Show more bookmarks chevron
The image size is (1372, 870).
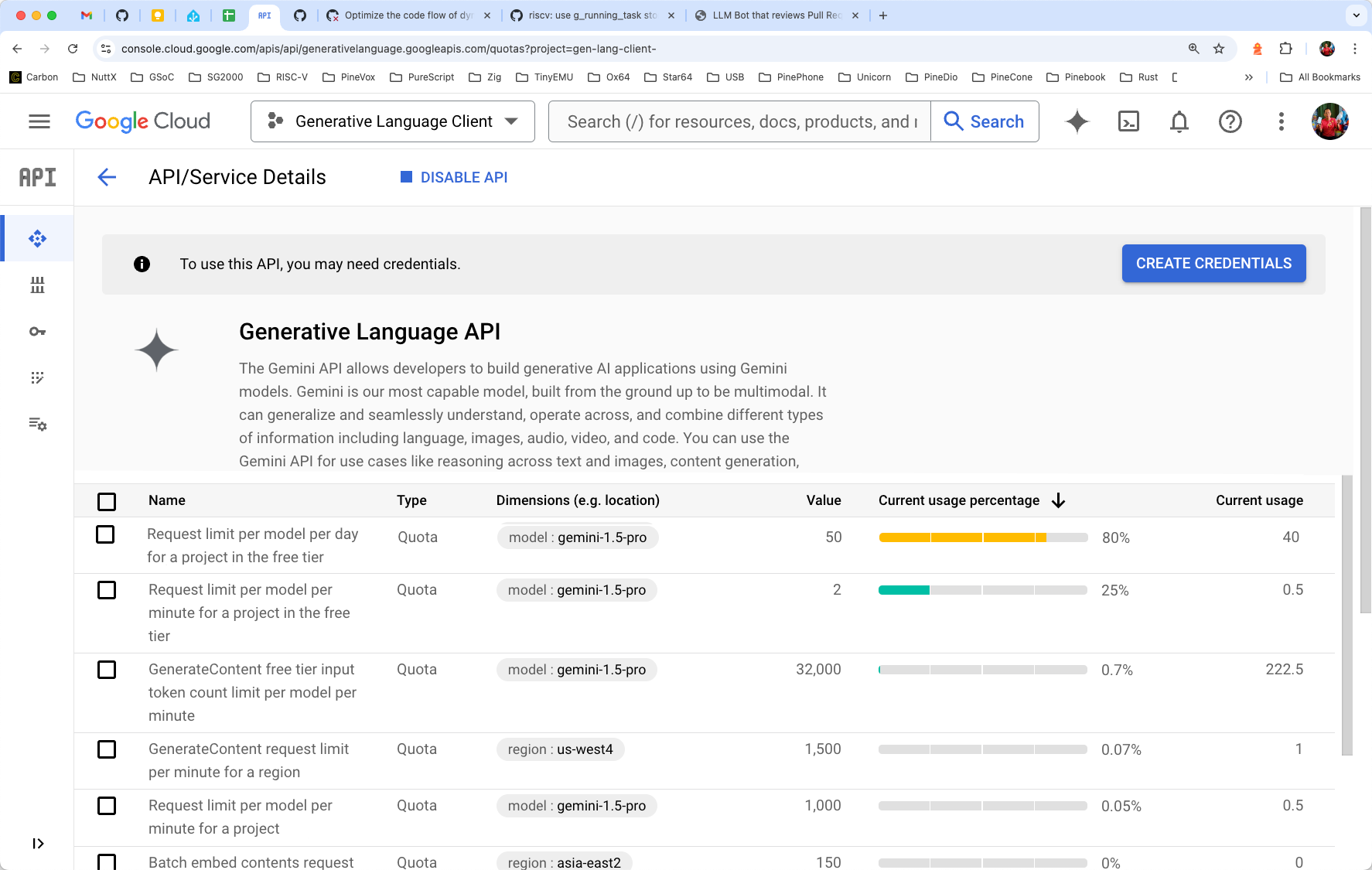click(1248, 77)
